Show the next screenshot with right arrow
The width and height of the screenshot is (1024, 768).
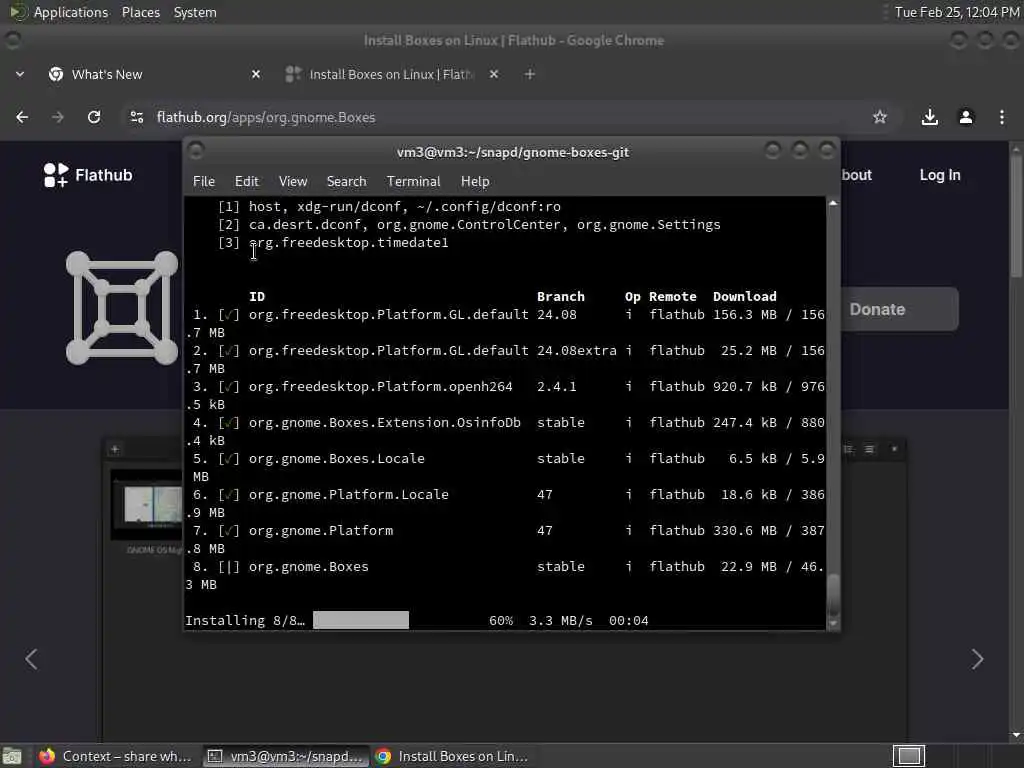click(x=977, y=659)
